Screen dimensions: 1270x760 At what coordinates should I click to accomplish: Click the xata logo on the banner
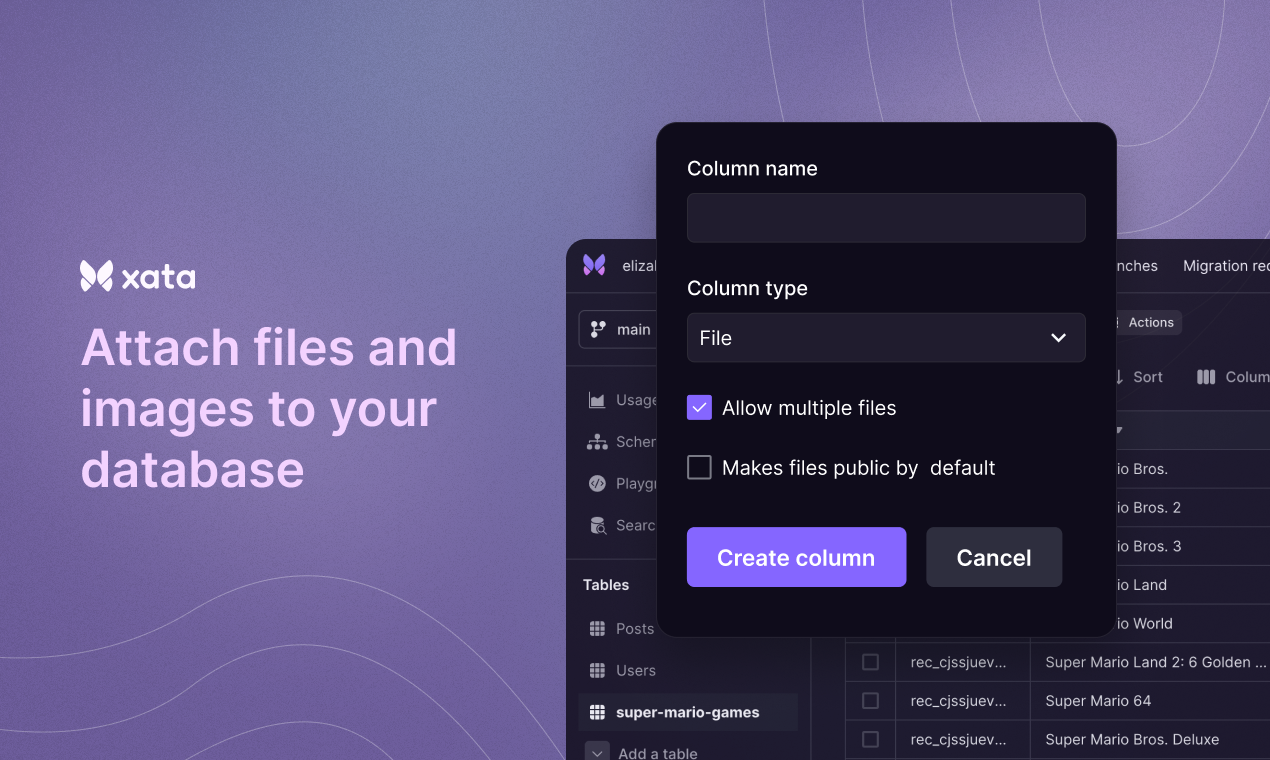(x=138, y=276)
